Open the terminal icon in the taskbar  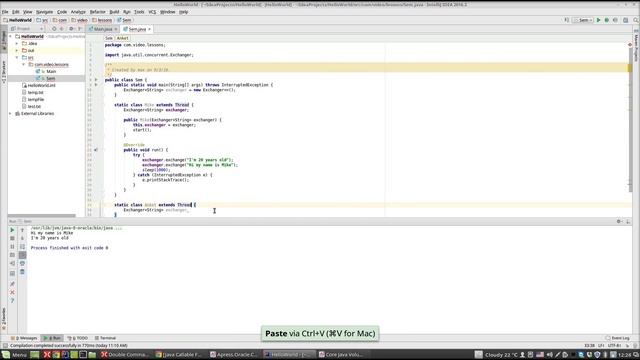pos(83,355)
